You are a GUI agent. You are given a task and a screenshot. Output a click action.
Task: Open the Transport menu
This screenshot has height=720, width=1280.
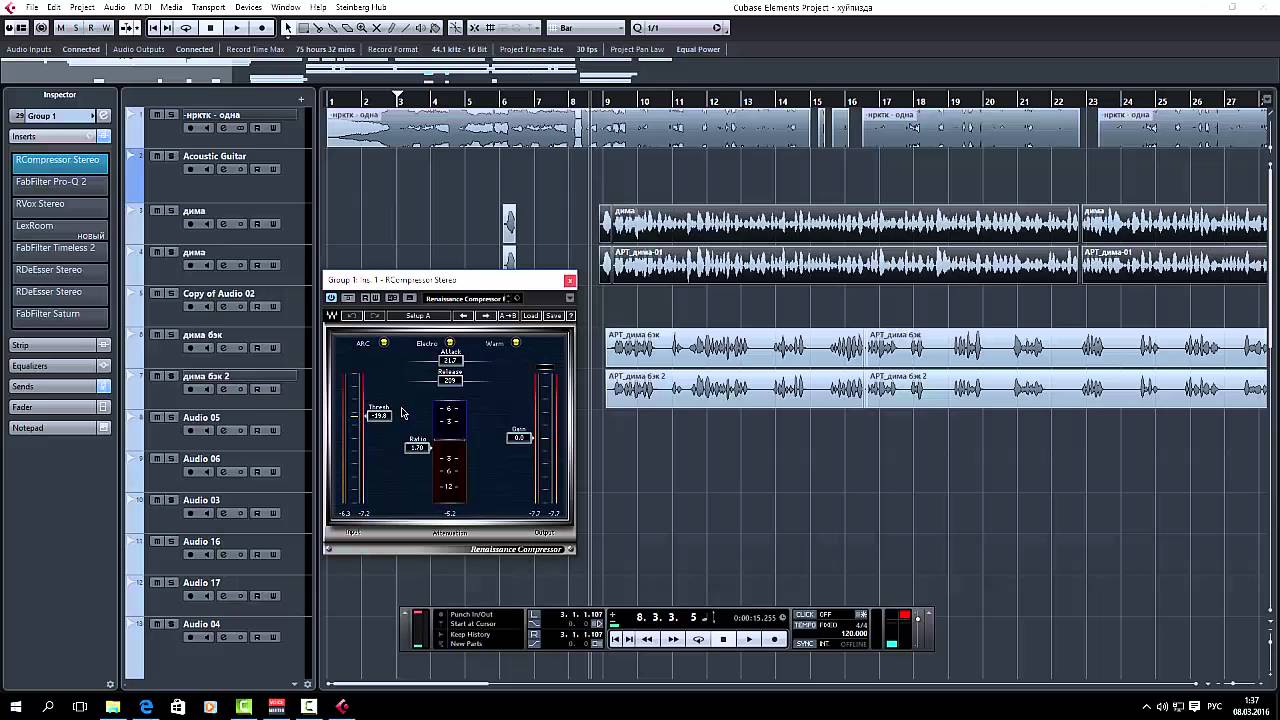(208, 7)
